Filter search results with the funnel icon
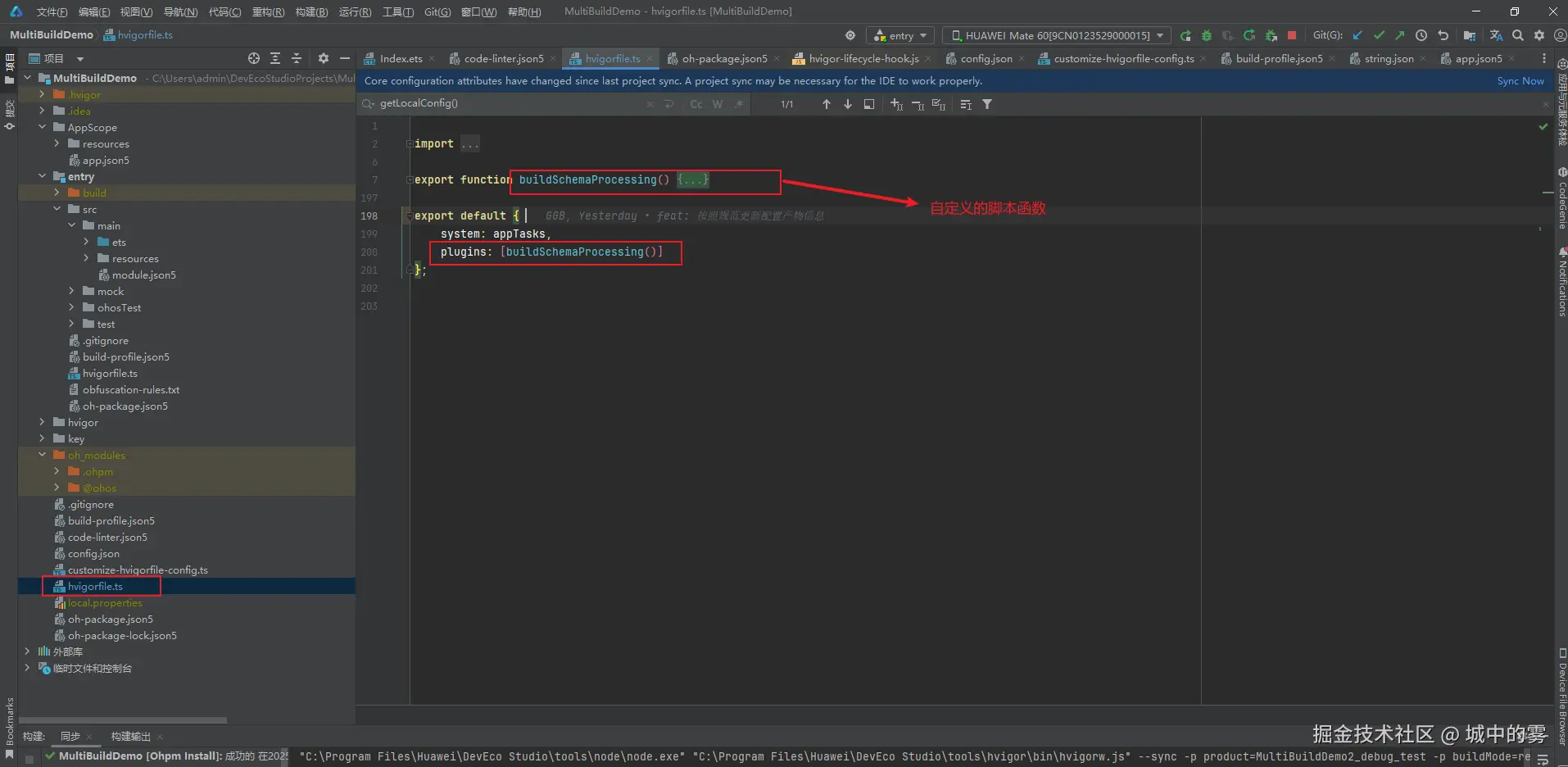 987,104
